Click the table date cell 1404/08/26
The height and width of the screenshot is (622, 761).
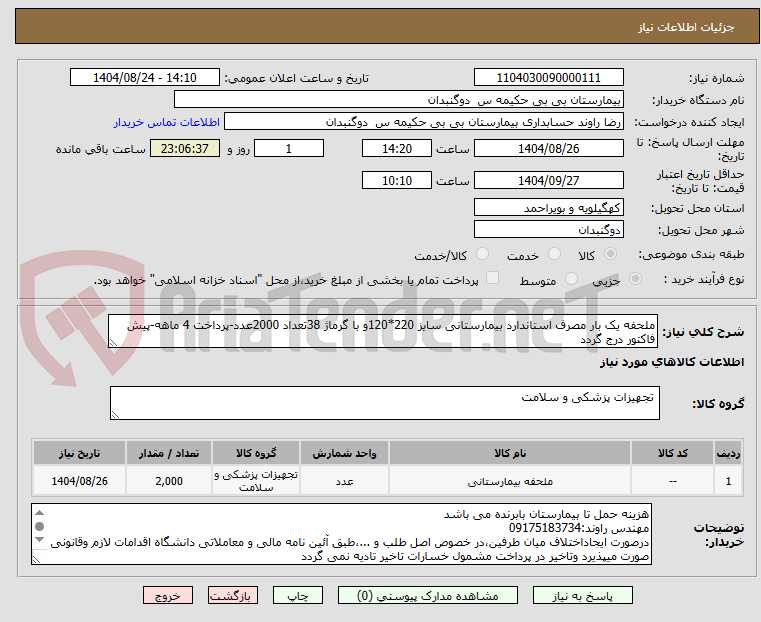pos(80,481)
